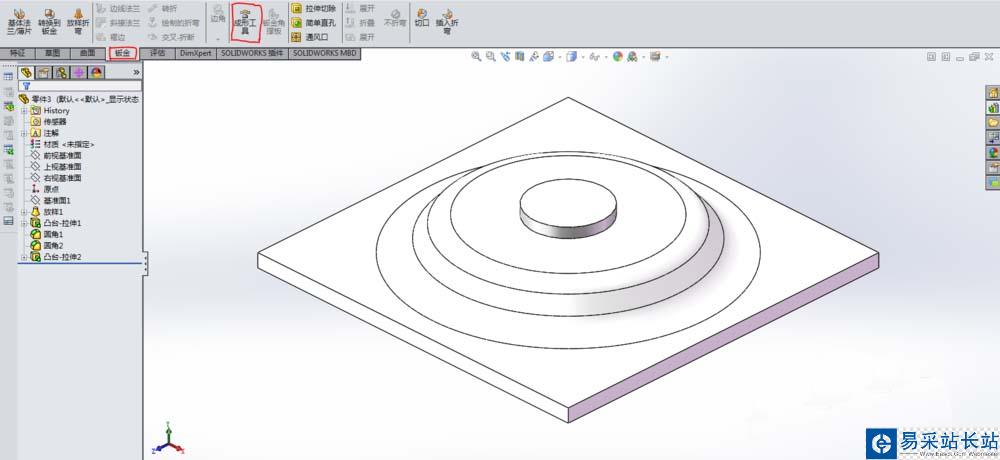This screenshot has height=460, width=1000.
Task: Open SOLIDWORKS Resources in task pane
Action: (992, 93)
